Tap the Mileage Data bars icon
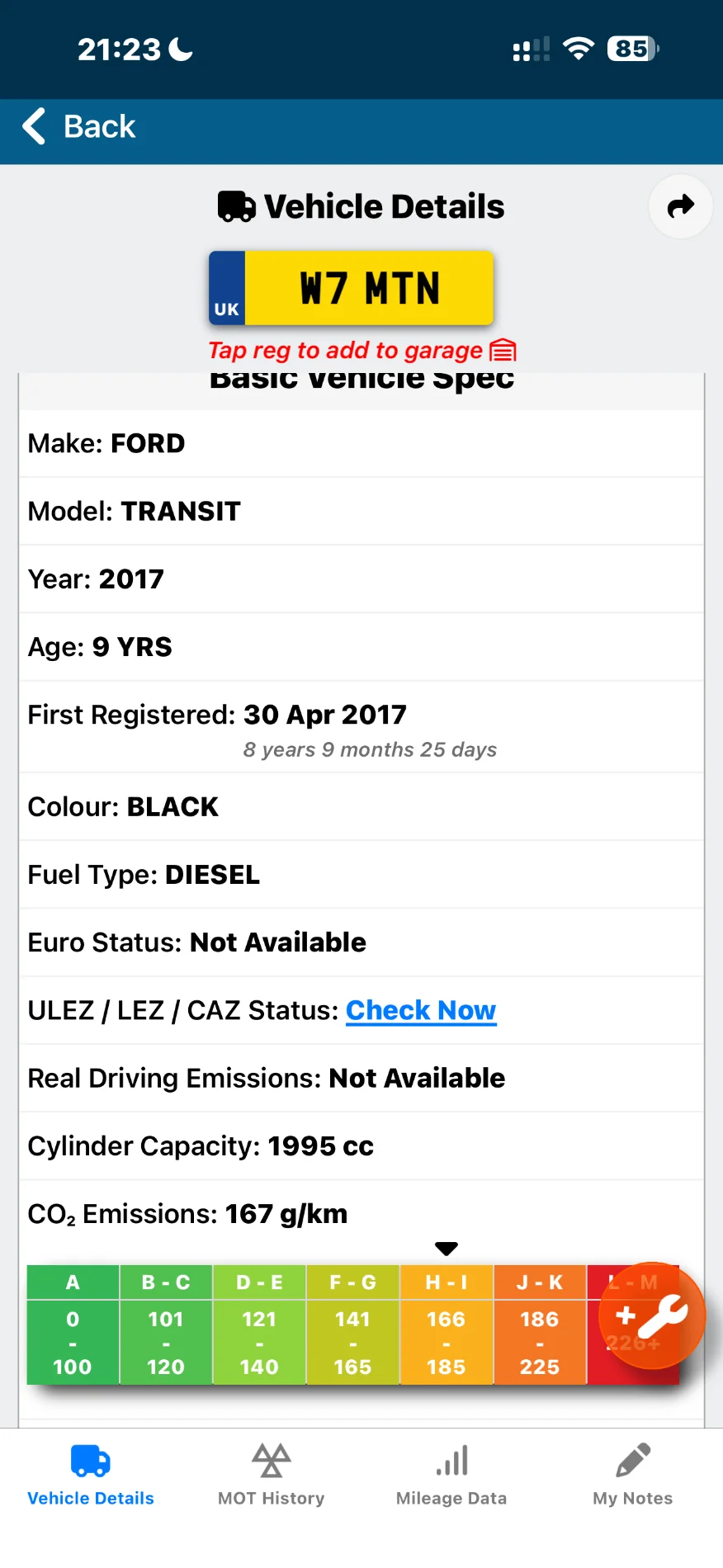Image resolution: width=723 pixels, height=1568 pixels. pos(452,1460)
